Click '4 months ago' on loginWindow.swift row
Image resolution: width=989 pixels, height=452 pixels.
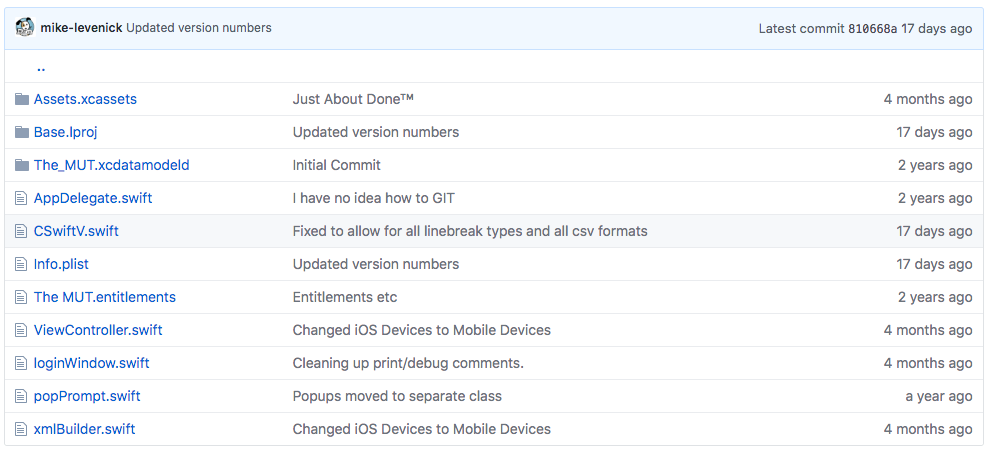928,363
